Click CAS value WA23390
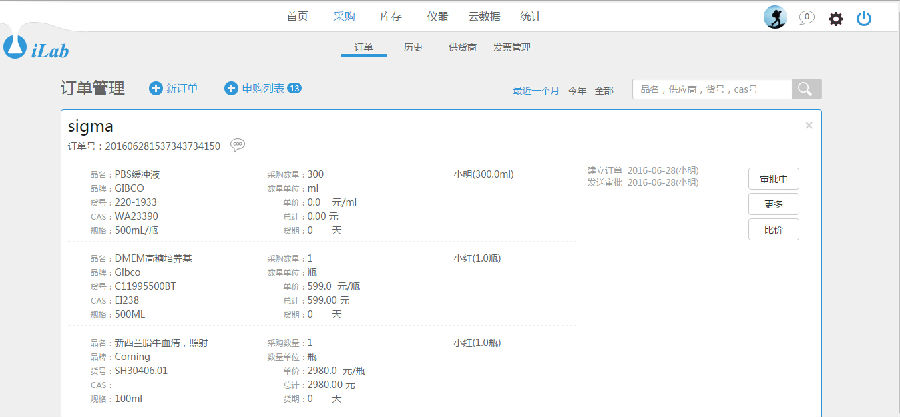Screen dimensions: 900x417 point(137,216)
